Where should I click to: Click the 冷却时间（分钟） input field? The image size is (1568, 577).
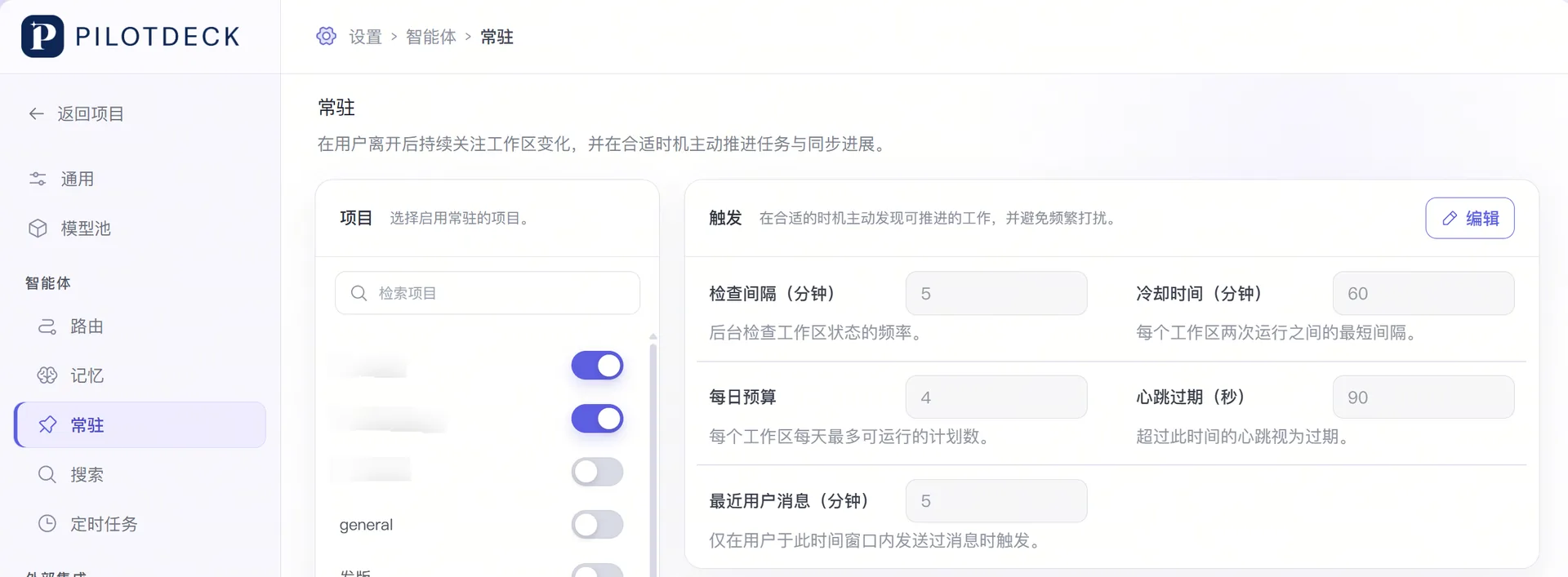[x=1423, y=293]
